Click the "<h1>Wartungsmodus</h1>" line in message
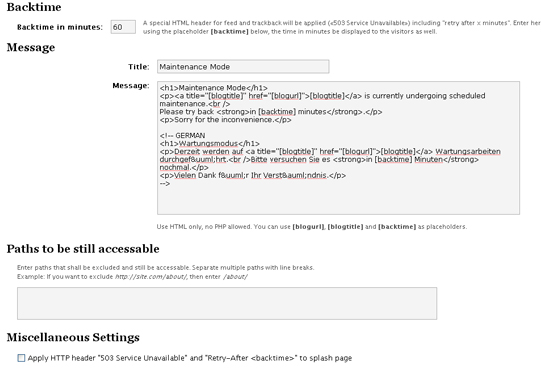 coord(209,143)
